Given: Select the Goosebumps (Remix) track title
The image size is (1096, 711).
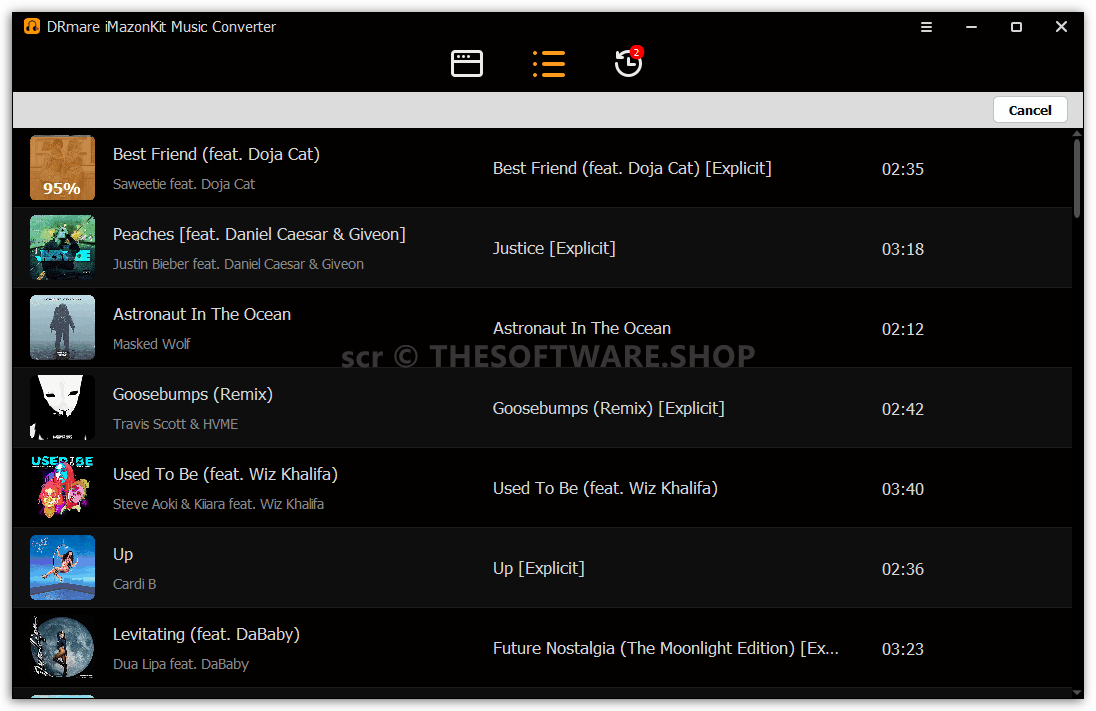Looking at the screenshot, I should [x=192, y=394].
